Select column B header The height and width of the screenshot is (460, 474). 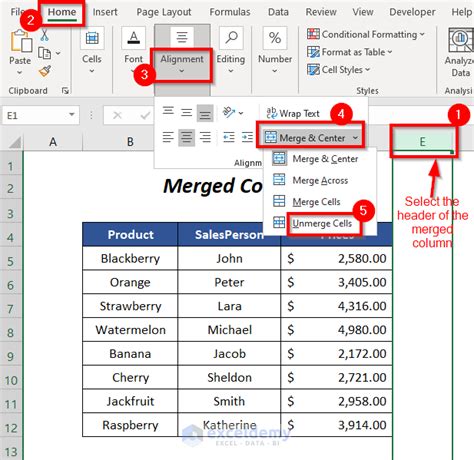[x=130, y=142]
